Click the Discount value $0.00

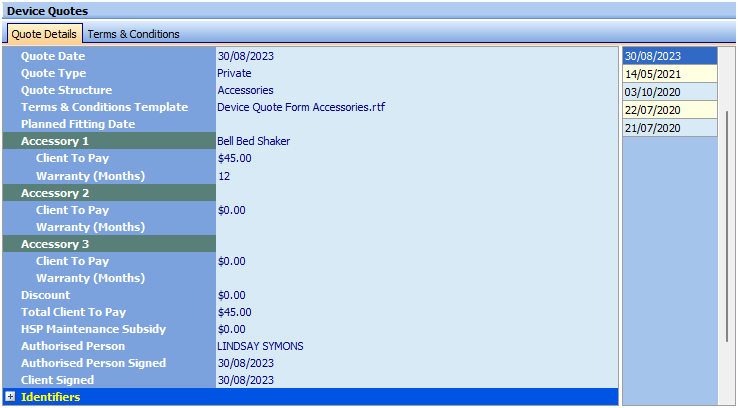(x=232, y=295)
